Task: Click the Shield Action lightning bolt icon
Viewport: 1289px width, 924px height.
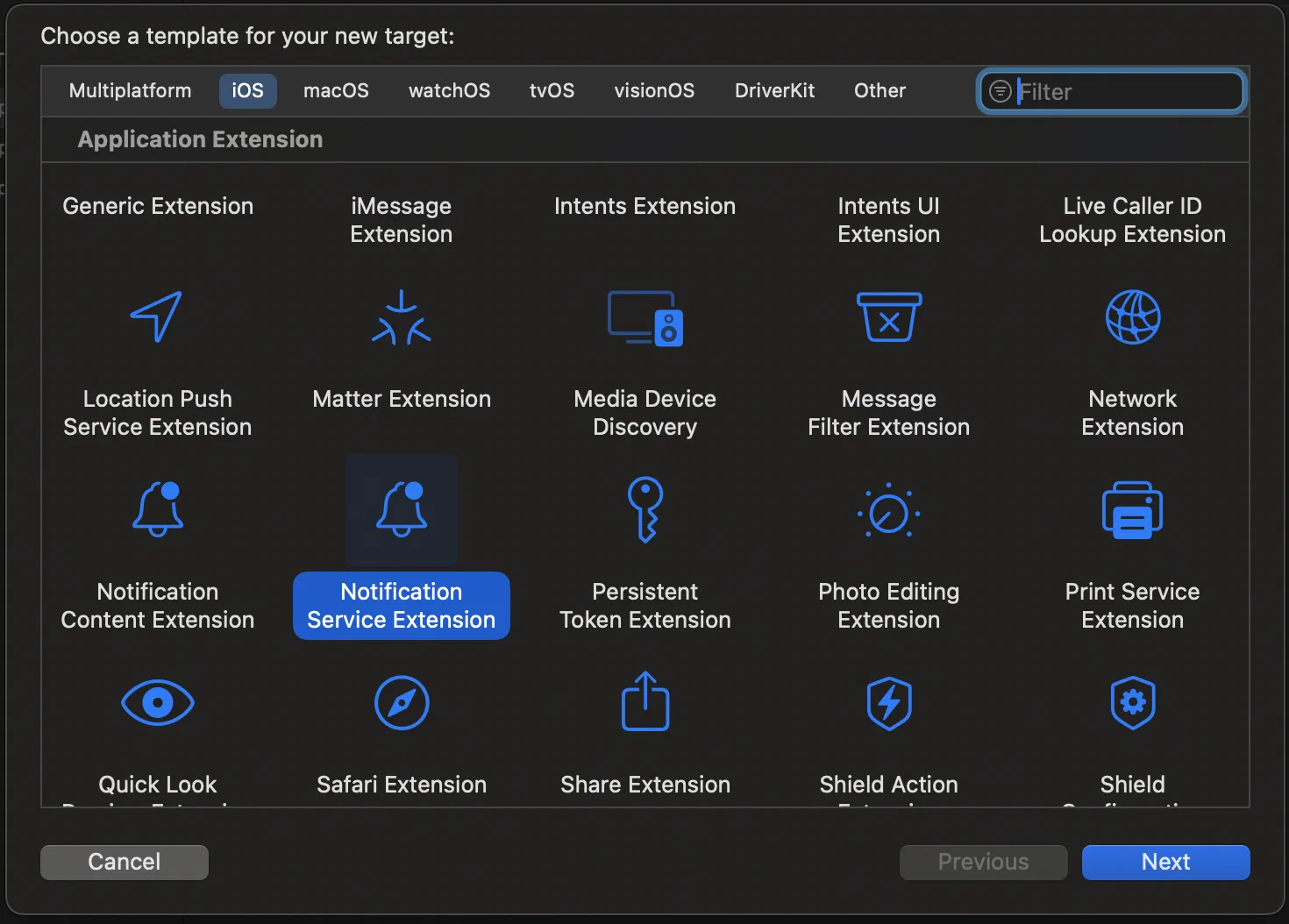Action: click(888, 703)
